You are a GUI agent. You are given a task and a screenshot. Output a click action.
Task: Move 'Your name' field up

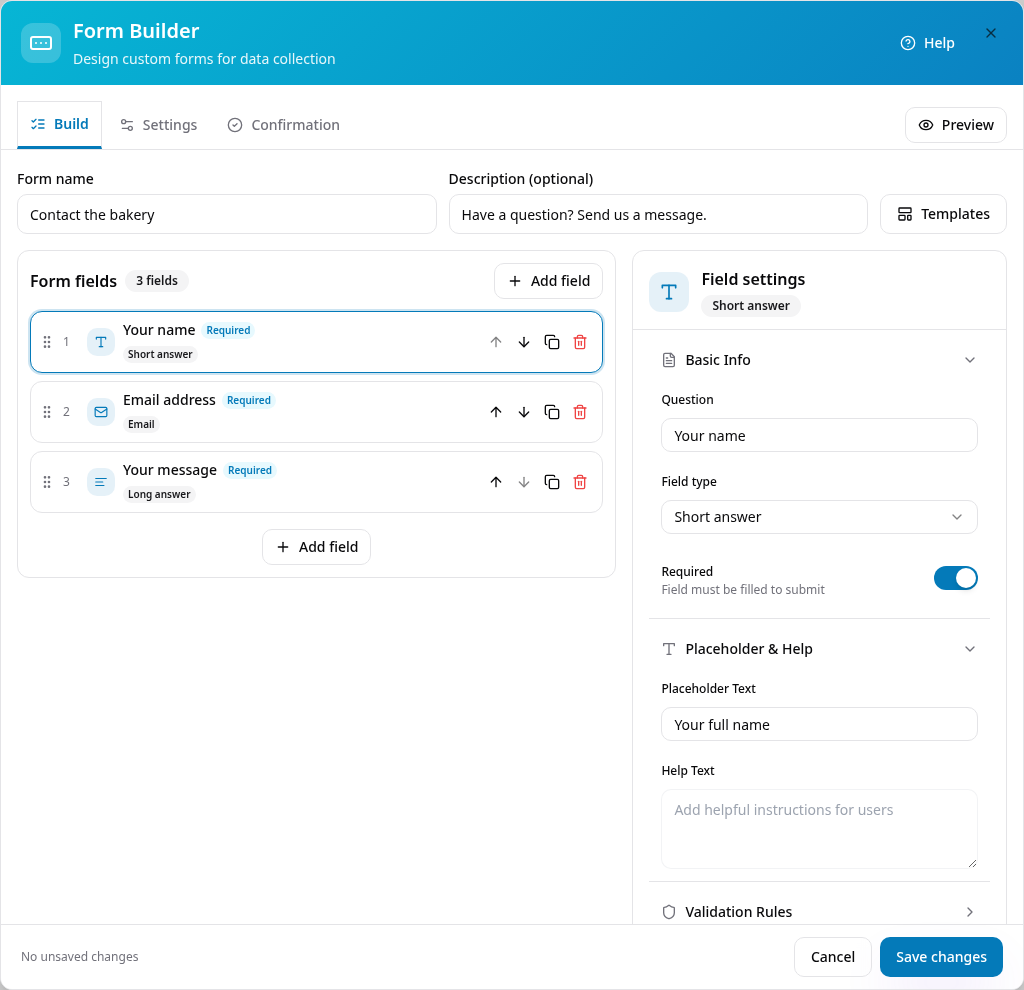coord(496,342)
